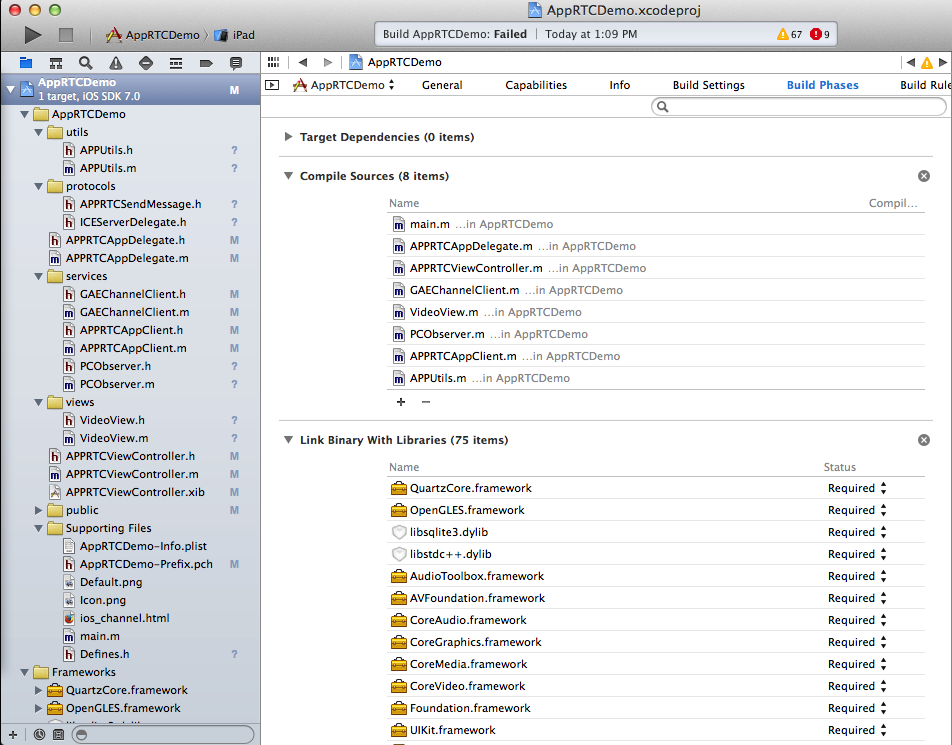
Task: Select CoreMedia.framework library row
Action: 656,664
